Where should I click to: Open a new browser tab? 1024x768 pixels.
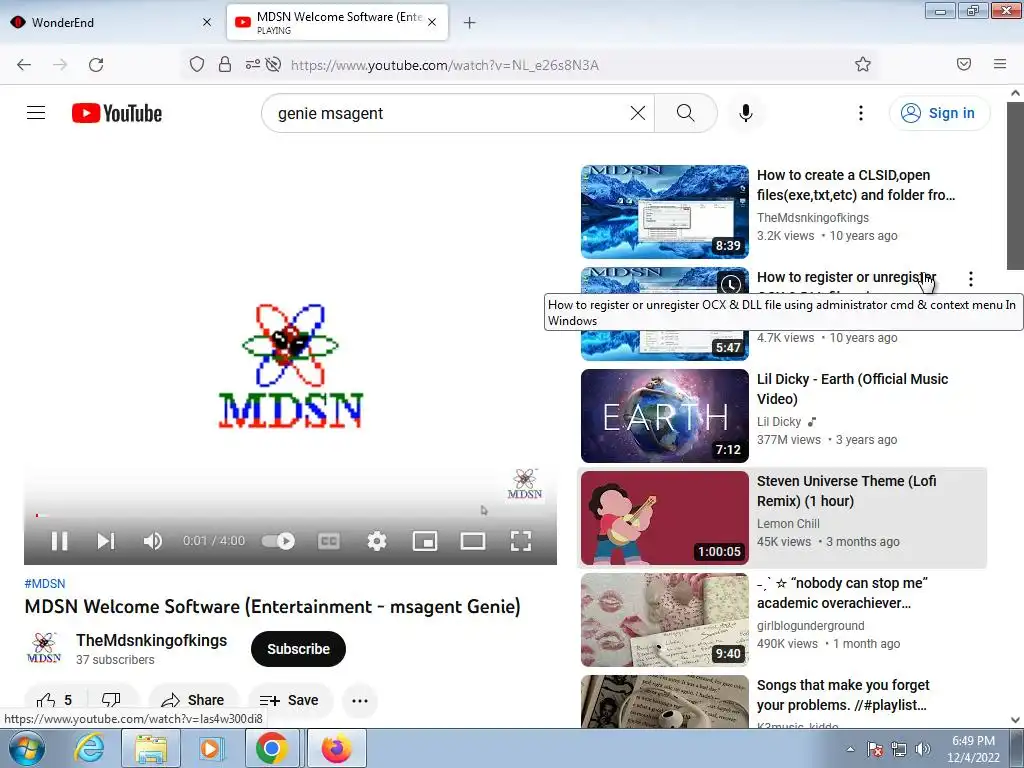pos(469,23)
